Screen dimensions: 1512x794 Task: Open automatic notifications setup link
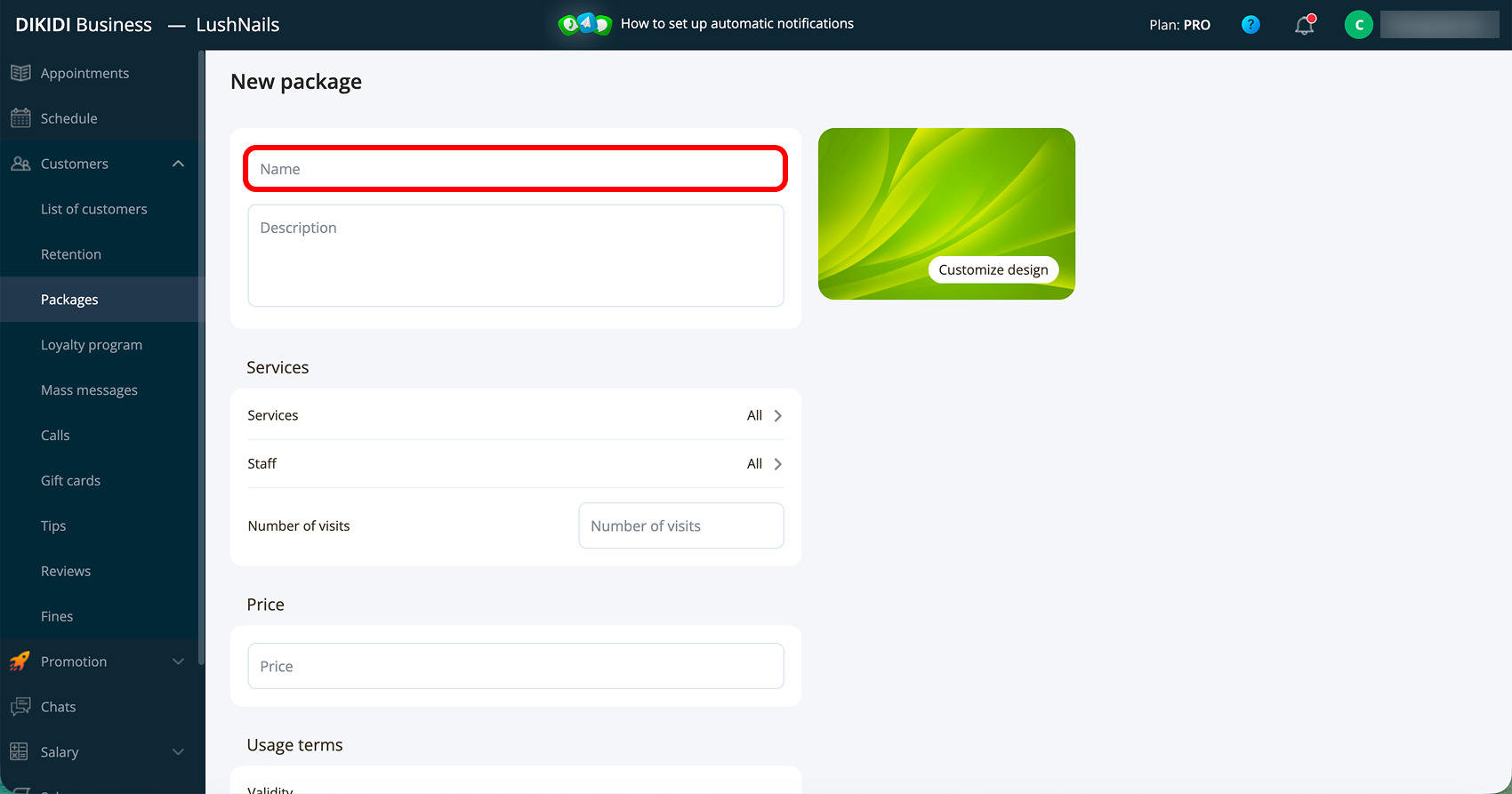pyautogui.click(x=737, y=24)
